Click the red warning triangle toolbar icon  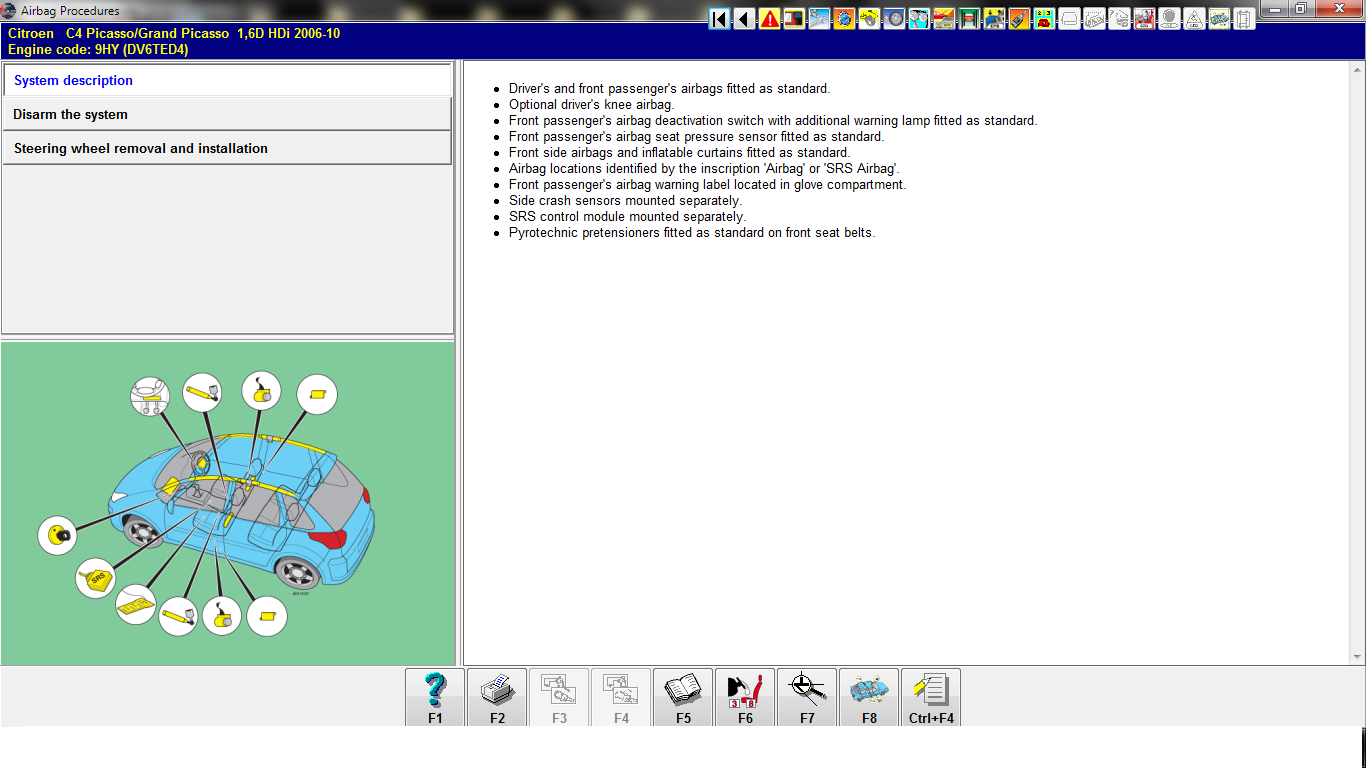(769, 19)
